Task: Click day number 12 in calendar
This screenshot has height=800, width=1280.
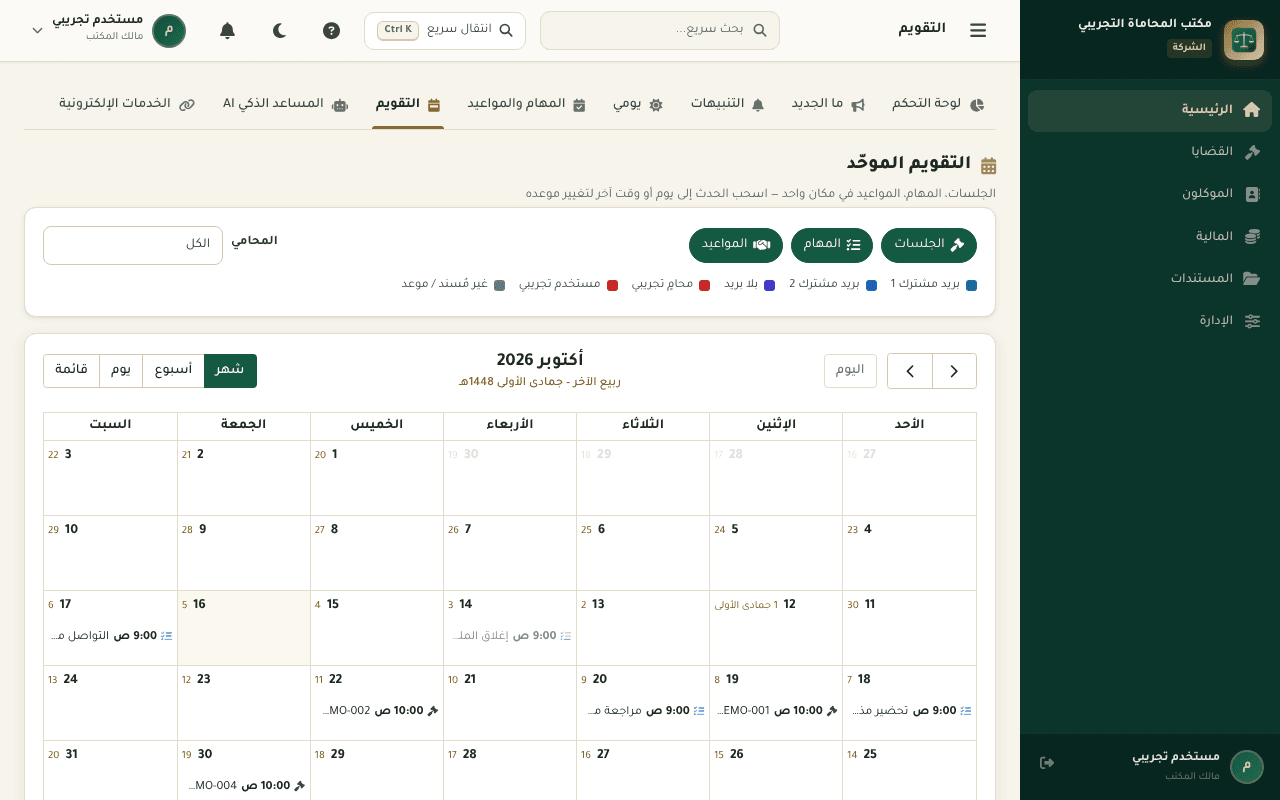Action: pos(789,605)
